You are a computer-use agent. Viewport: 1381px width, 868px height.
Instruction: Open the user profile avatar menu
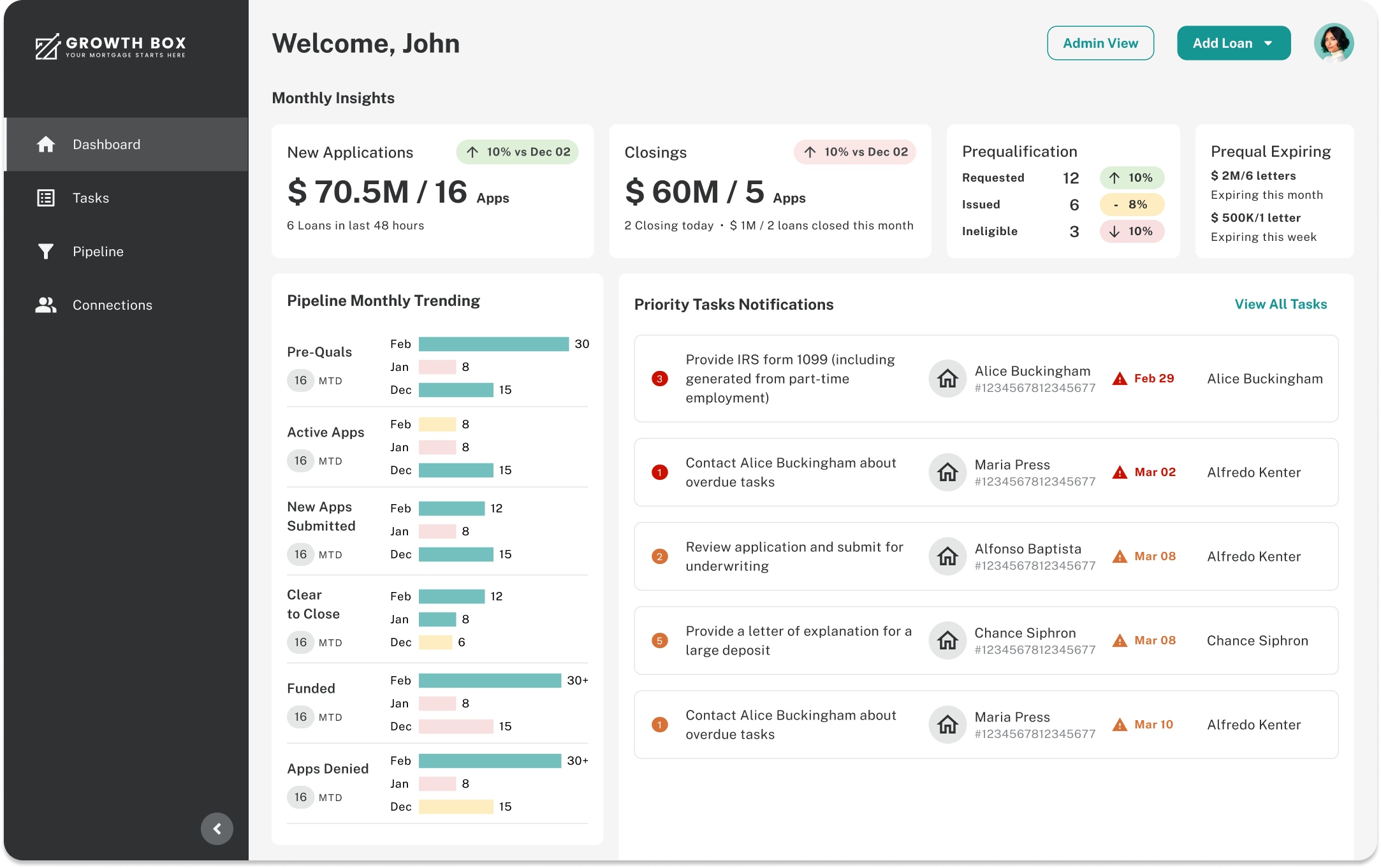pyautogui.click(x=1334, y=43)
